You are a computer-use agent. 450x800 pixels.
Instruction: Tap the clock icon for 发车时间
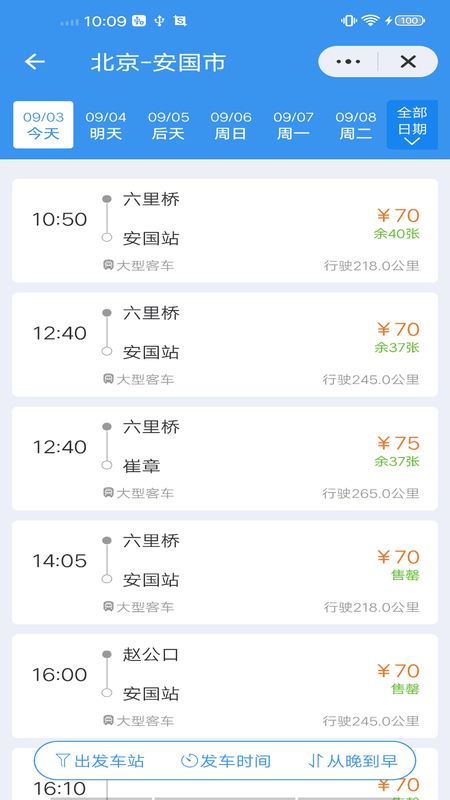(x=189, y=761)
